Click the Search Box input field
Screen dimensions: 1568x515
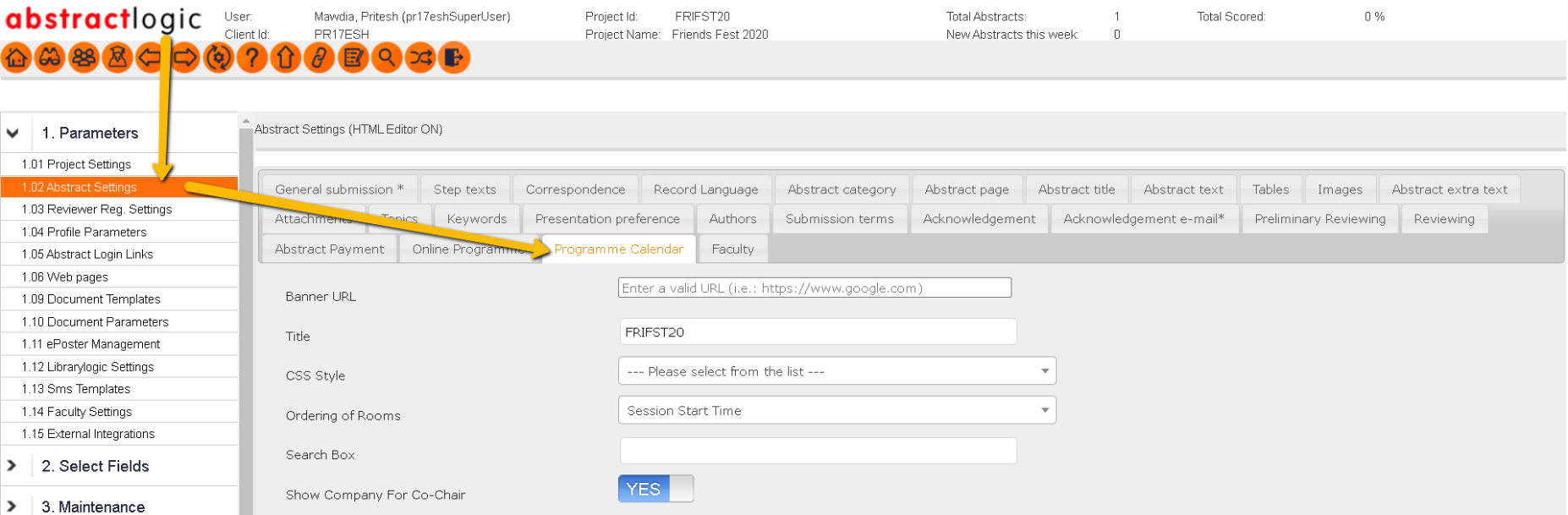click(818, 451)
